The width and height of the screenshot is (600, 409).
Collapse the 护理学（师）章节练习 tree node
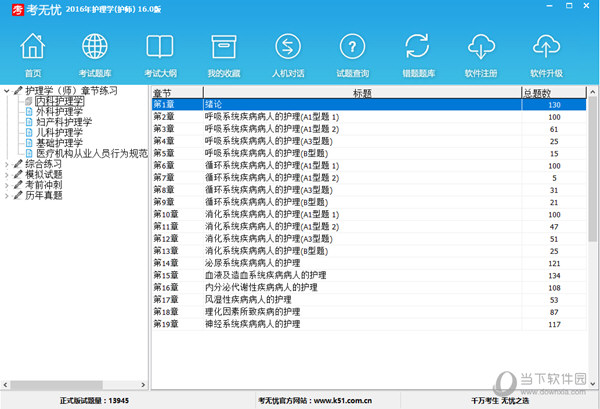point(7,91)
